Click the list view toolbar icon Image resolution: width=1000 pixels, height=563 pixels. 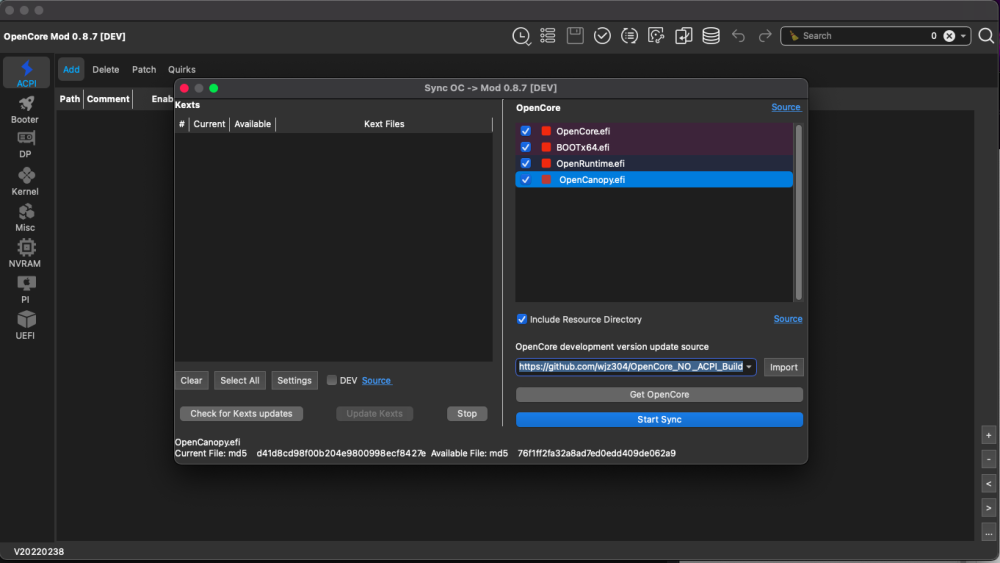click(x=548, y=36)
